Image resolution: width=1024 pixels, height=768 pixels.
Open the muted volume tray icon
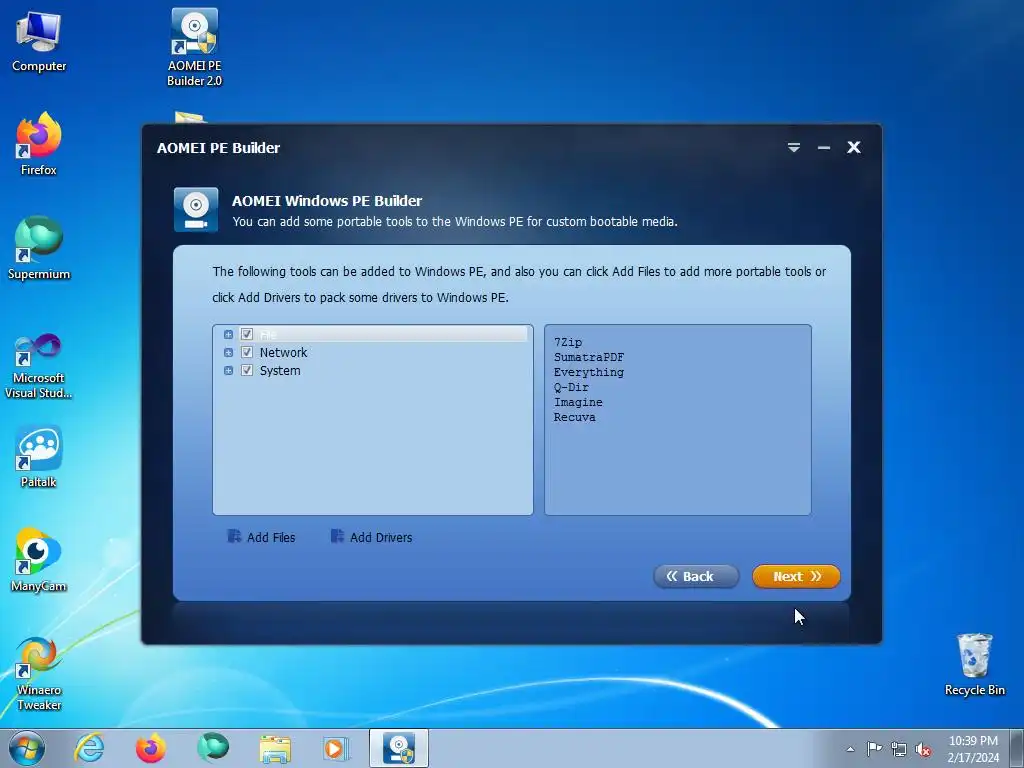(x=923, y=749)
